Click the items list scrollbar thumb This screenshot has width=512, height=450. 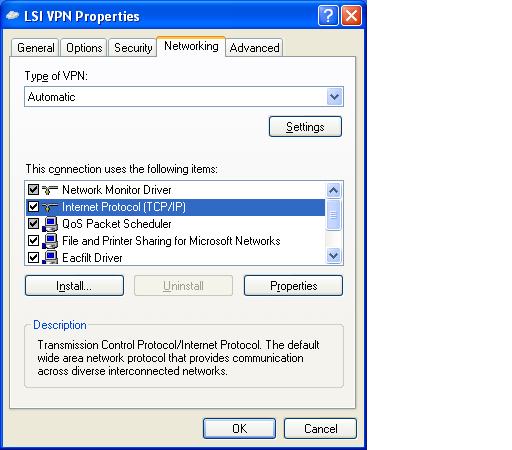(334, 215)
